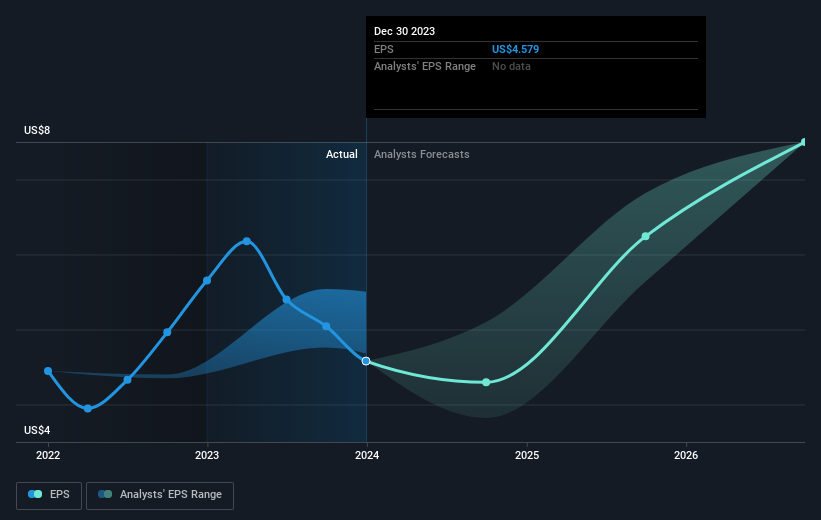Click the 2026 x-axis label
The height and width of the screenshot is (520, 821).
686,455
